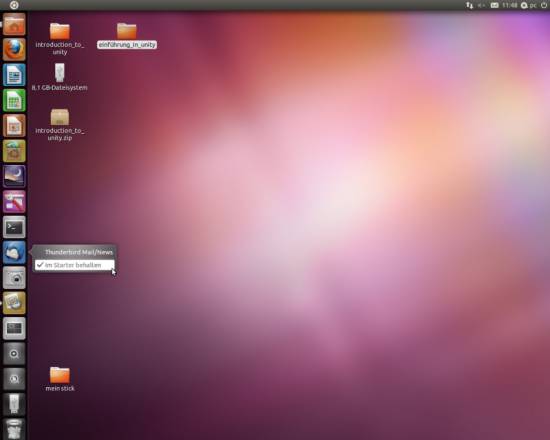Viewport: 550px width, 440px height.
Task: Open the Workspace Switcher in launcher
Action: point(14,328)
